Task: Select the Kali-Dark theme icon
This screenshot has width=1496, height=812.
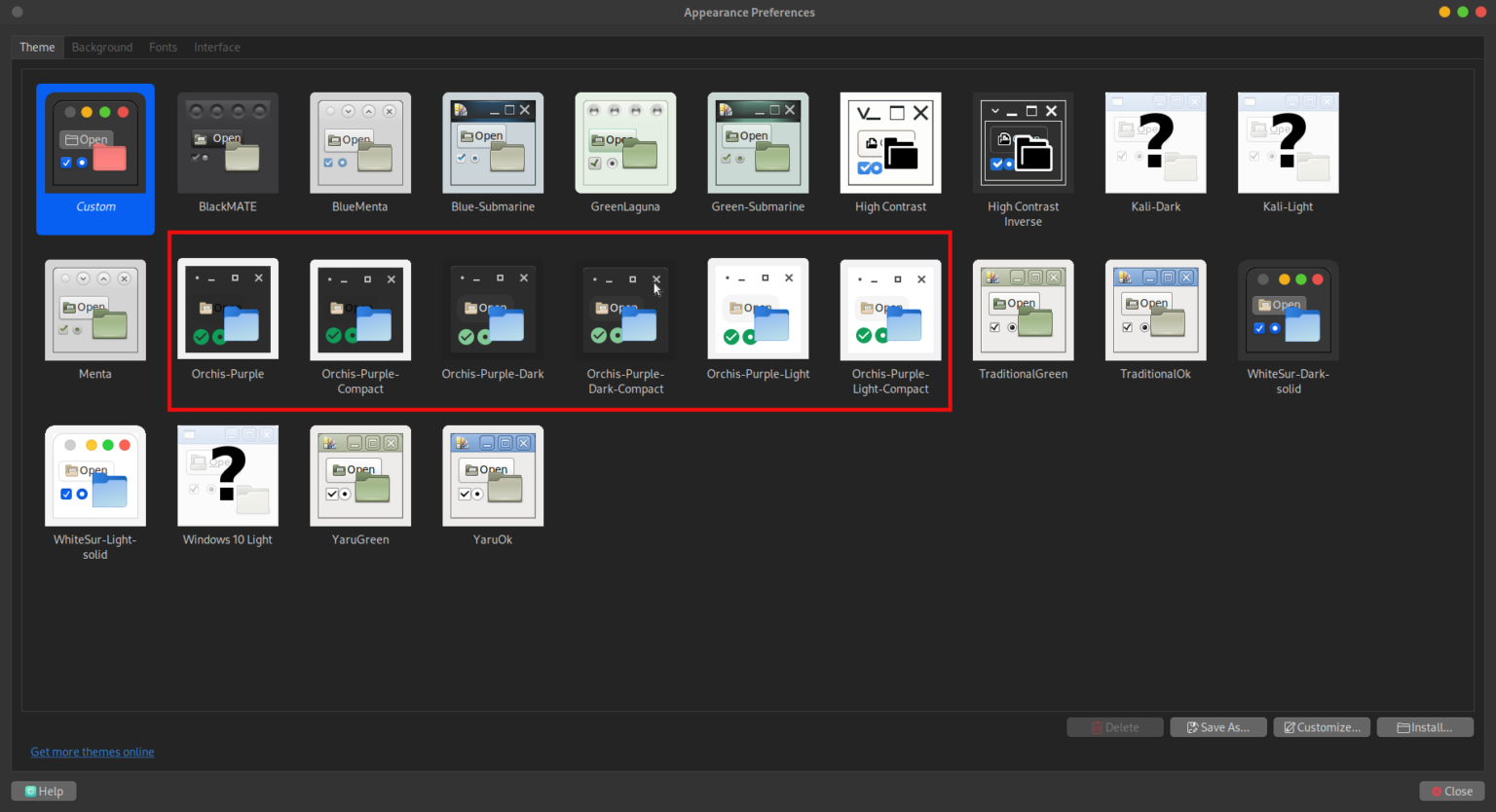Action: (1155, 143)
